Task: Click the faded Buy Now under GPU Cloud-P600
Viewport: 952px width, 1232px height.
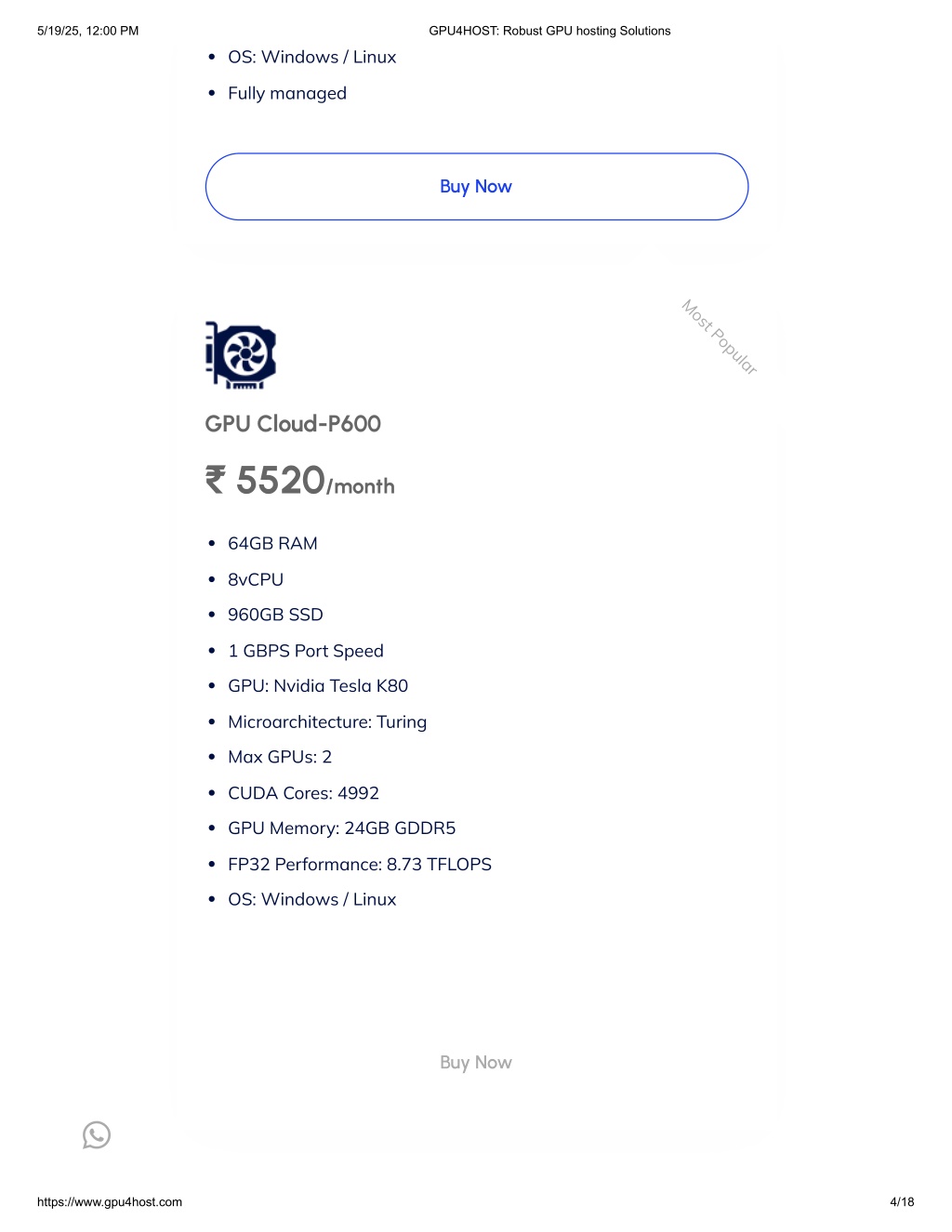Action: tap(476, 1062)
